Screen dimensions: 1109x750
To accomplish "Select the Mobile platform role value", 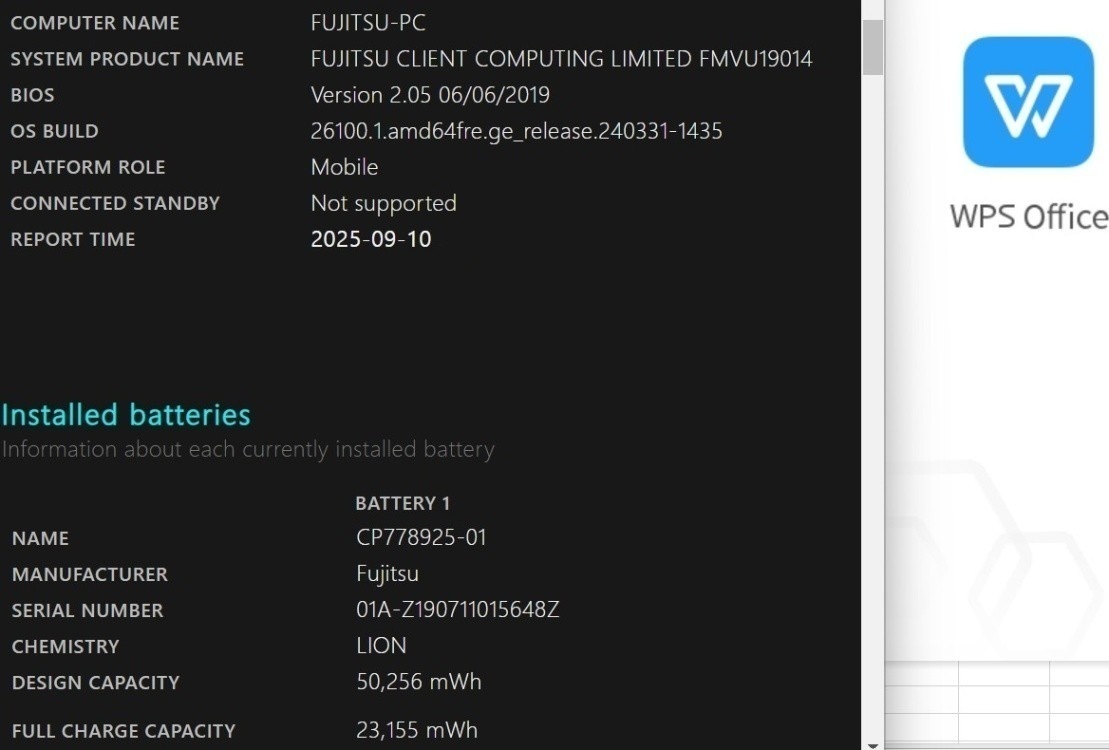I will point(344,167).
